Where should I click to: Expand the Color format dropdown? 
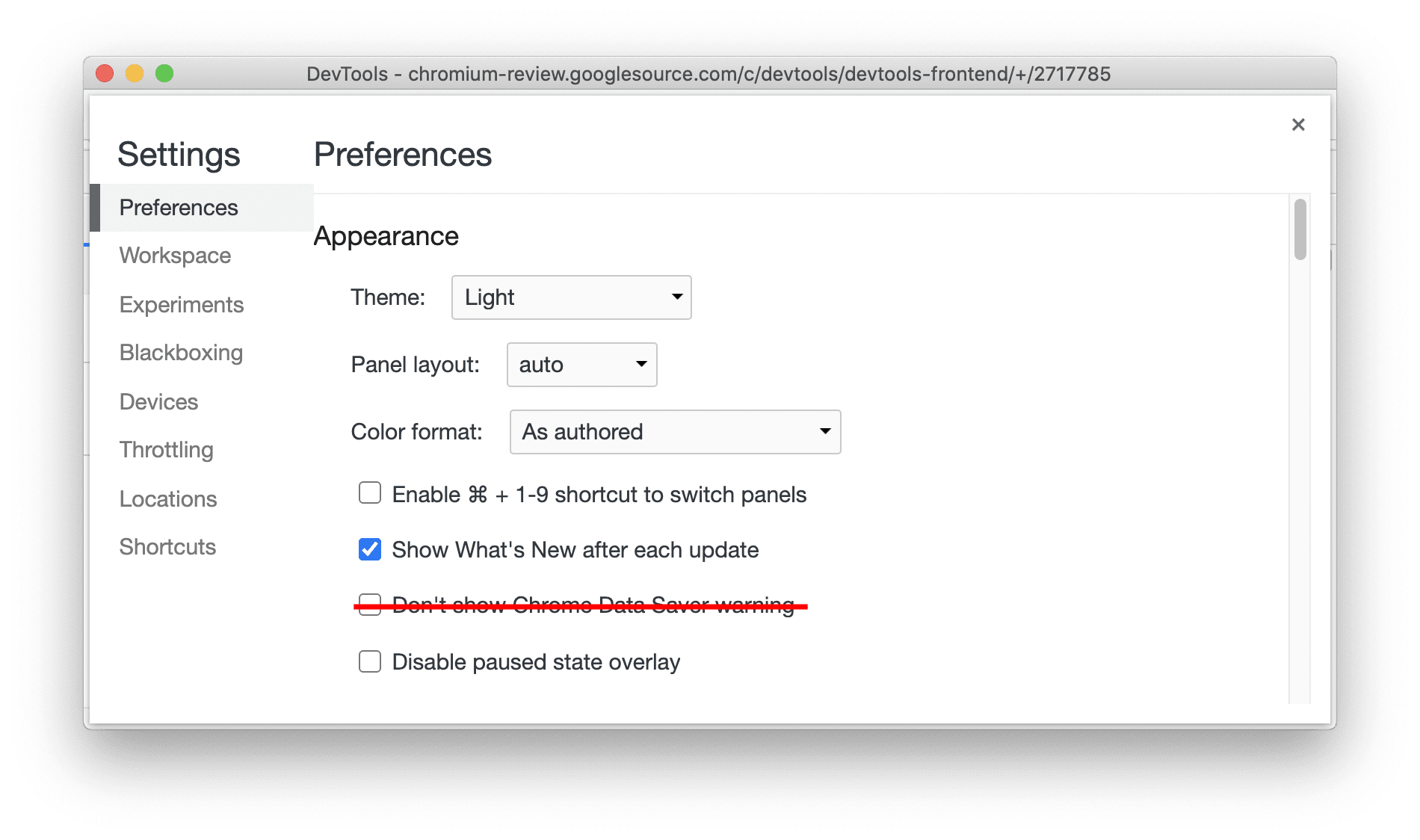[x=673, y=432]
